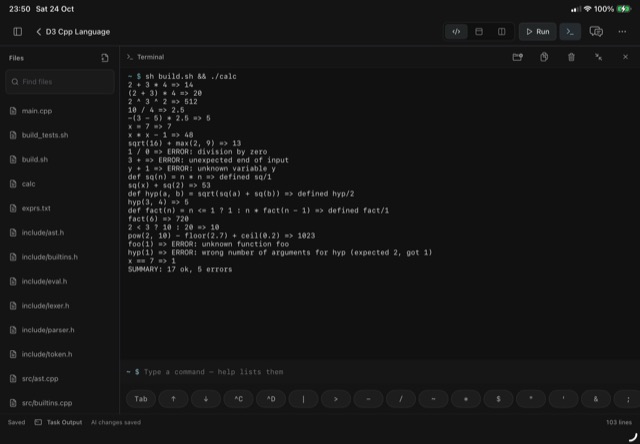
Task: Copy terminal output icon
Action: click(544, 57)
